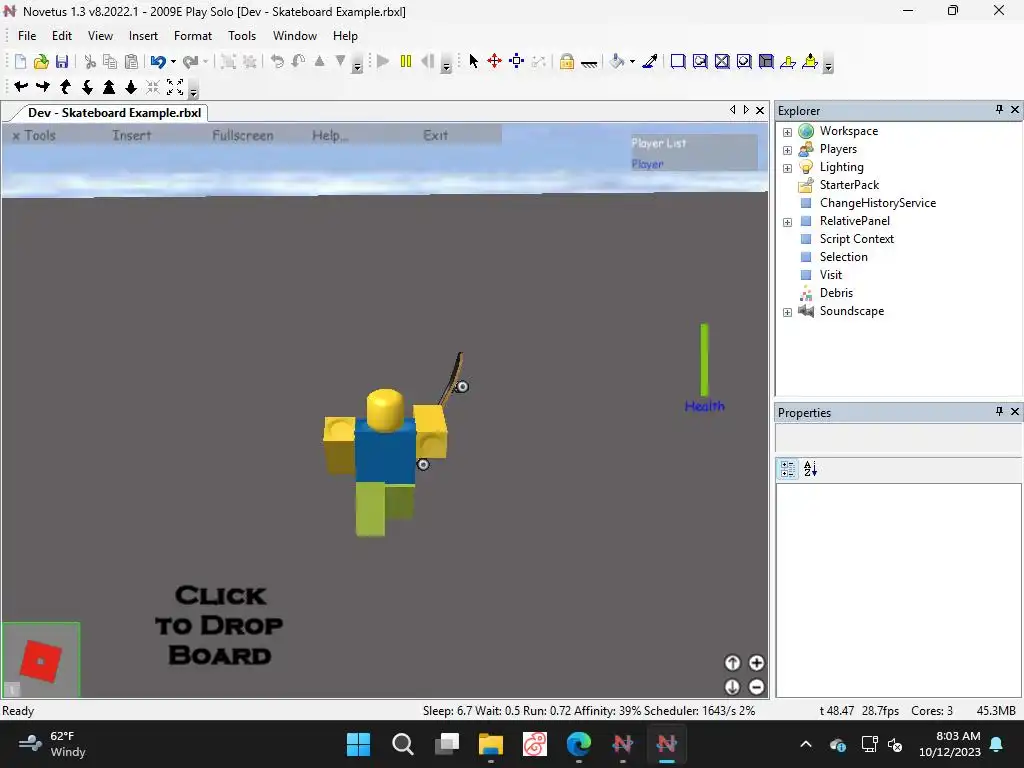Open the Format menu

[x=193, y=36]
